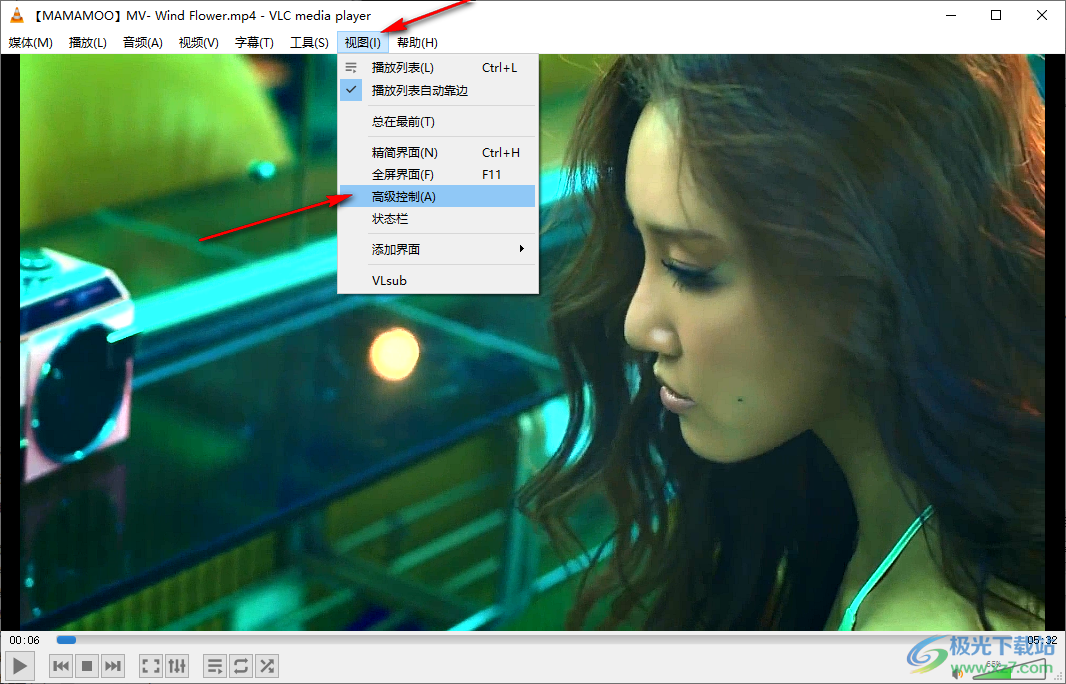This screenshot has height=684, width=1066.
Task: Enable 高级控制(A) advanced controls
Action: pos(438,196)
